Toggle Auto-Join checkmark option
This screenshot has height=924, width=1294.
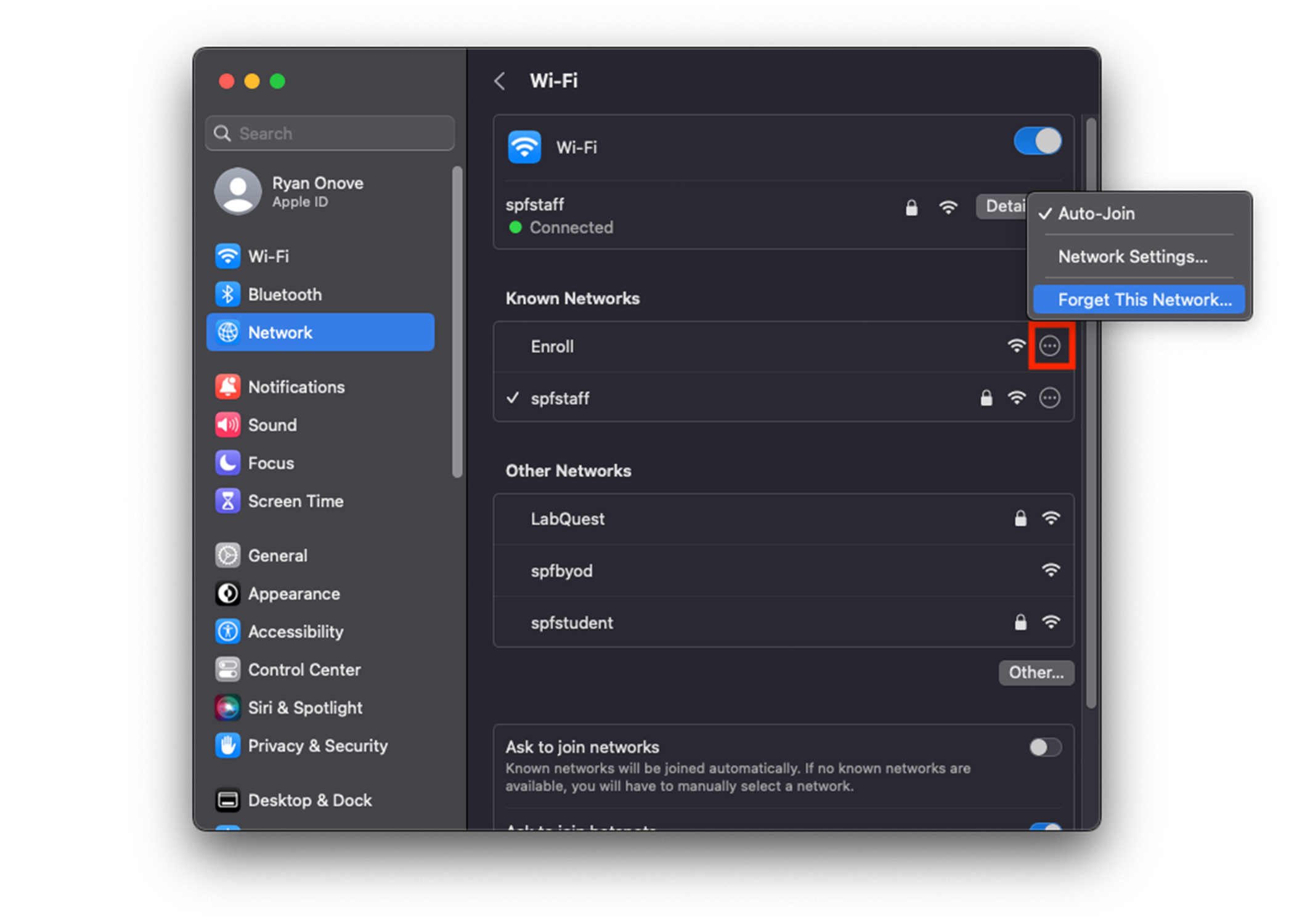1096,214
